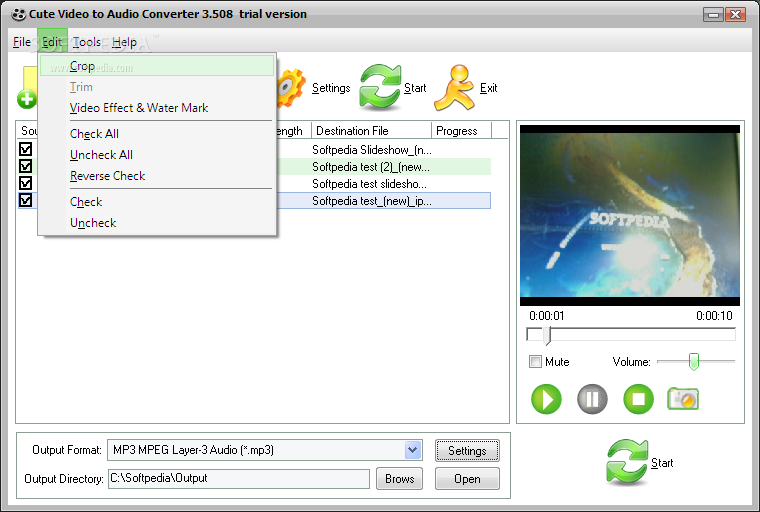Click the Exit label in toolbar
760x512 pixels.
tap(489, 88)
